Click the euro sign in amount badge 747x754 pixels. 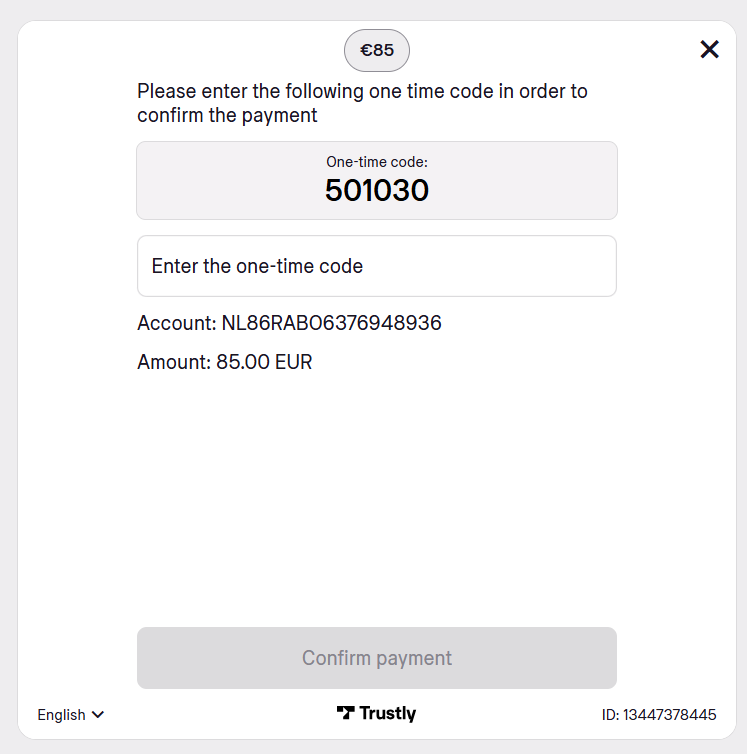point(366,50)
